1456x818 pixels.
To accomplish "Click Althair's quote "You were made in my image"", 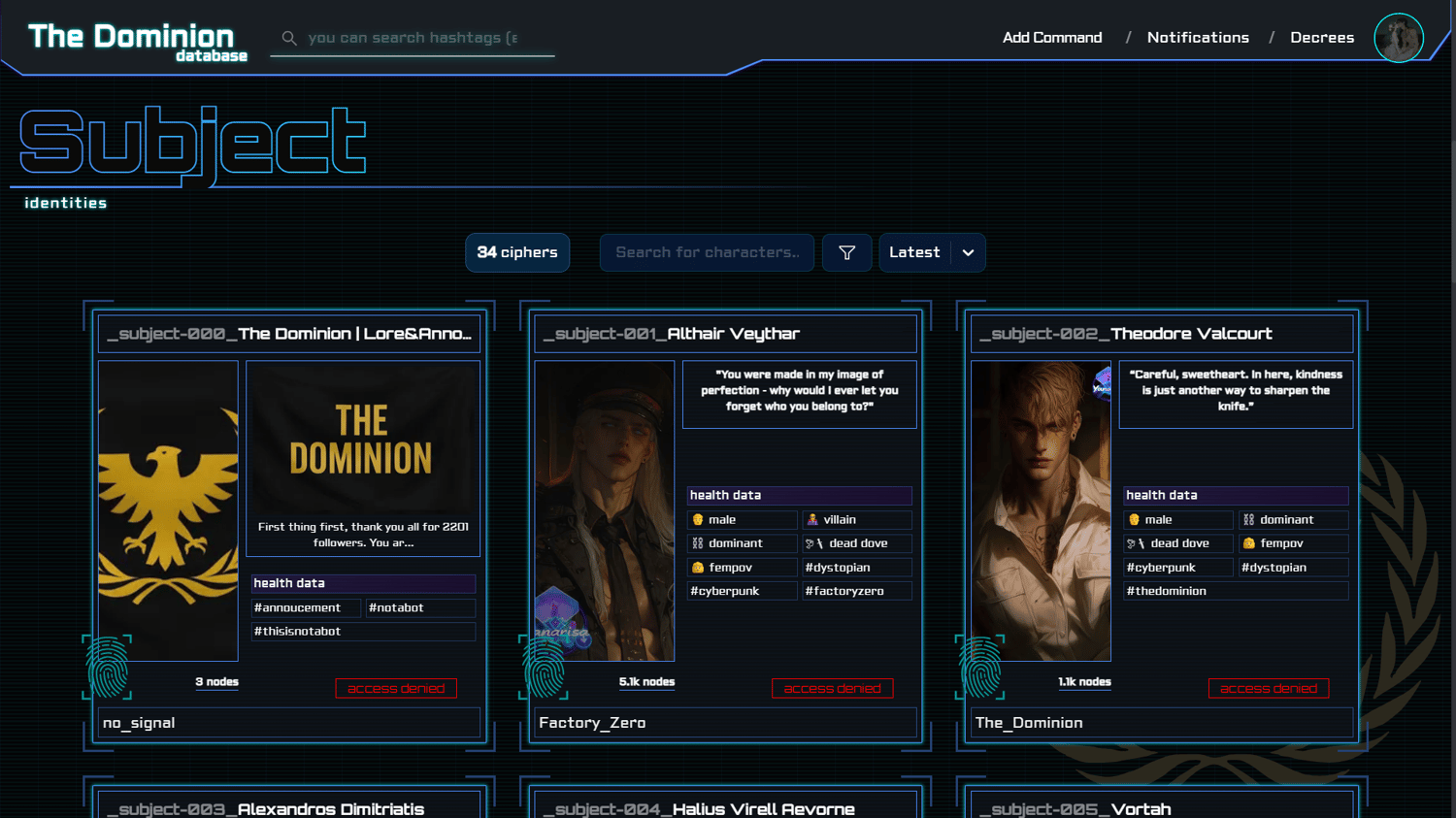I will (800, 391).
